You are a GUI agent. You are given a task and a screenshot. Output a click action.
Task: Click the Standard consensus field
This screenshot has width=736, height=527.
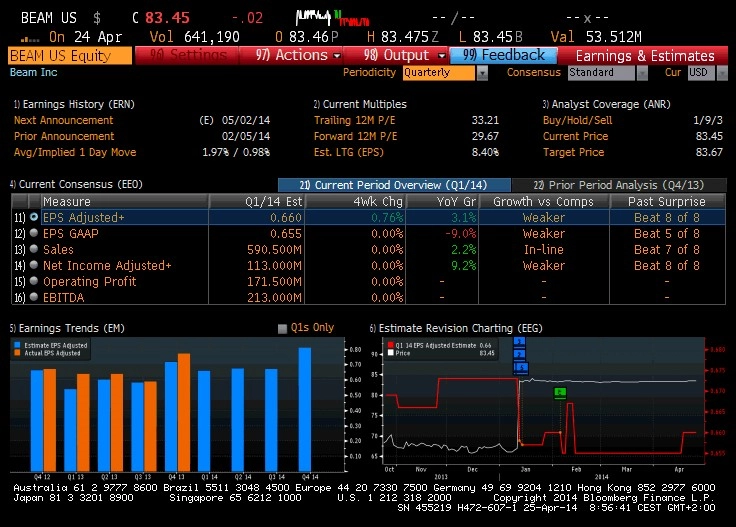click(x=601, y=73)
